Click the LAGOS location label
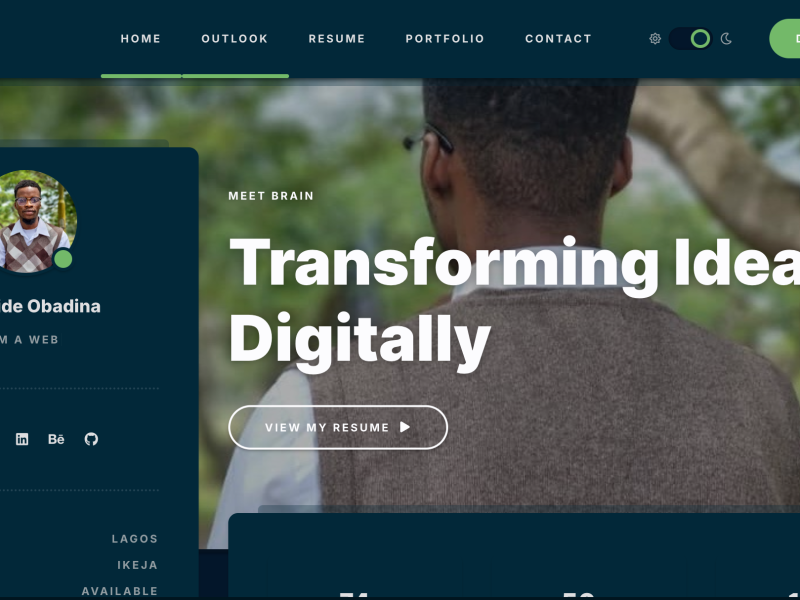Image resolution: width=800 pixels, height=600 pixels. coord(135,539)
